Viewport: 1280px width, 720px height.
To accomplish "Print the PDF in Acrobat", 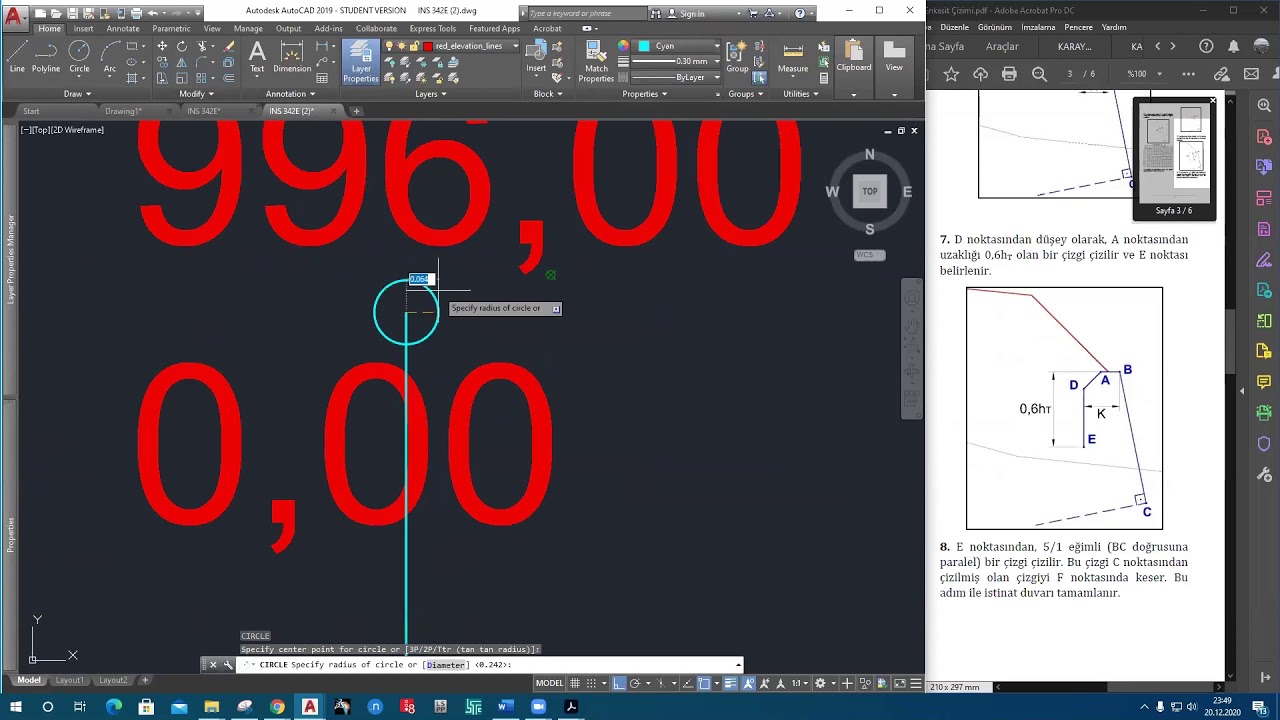I will click(x=1009, y=74).
